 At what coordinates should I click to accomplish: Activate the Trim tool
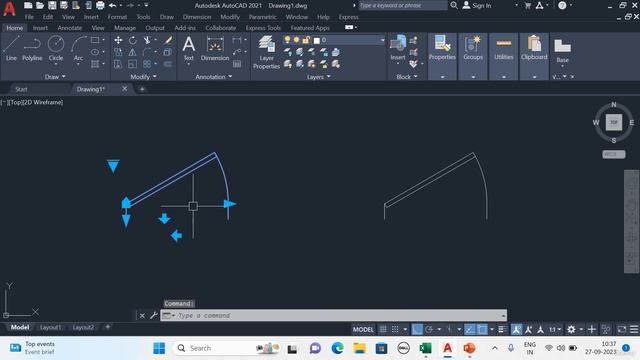pyautogui.click(x=147, y=40)
